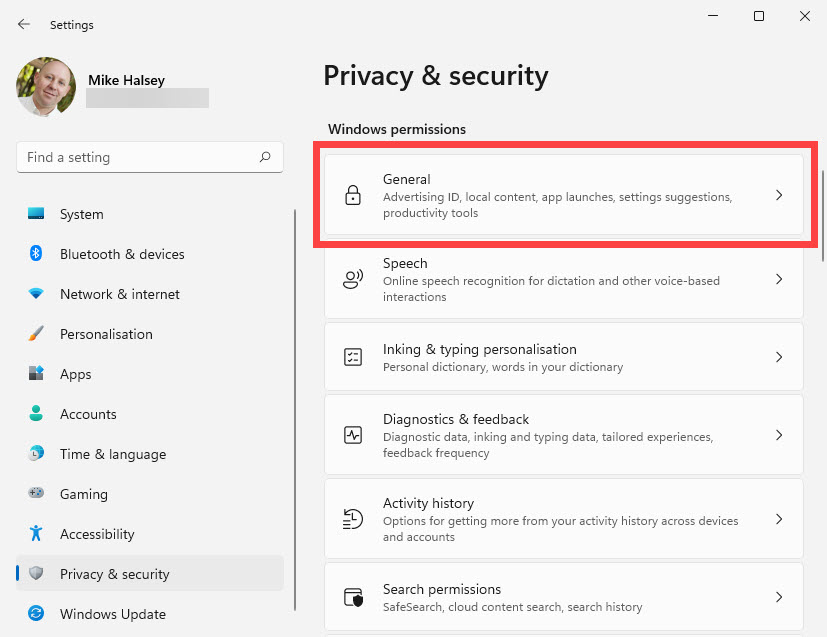Open Inking & typing personalisation title
The height and width of the screenshot is (637, 827).
[x=479, y=349]
